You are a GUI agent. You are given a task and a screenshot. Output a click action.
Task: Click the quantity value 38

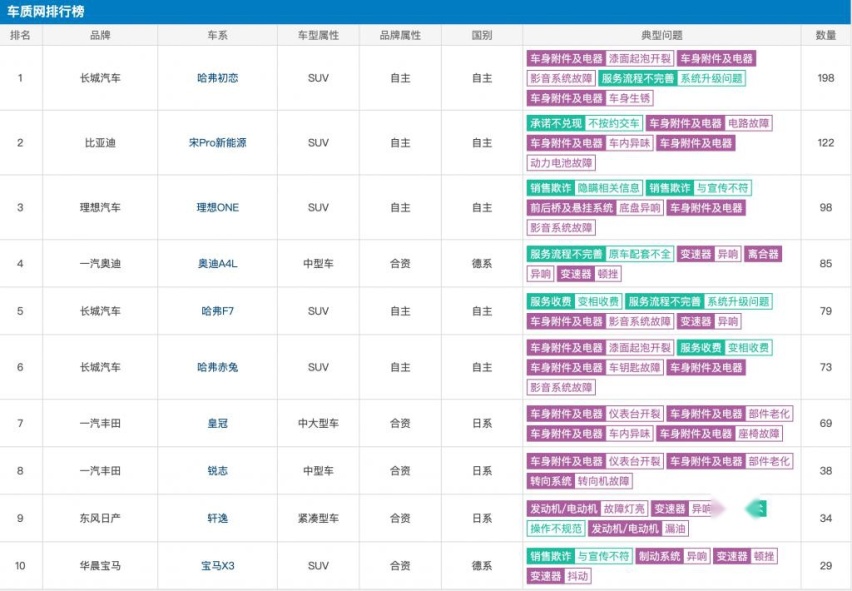[825, 470]
